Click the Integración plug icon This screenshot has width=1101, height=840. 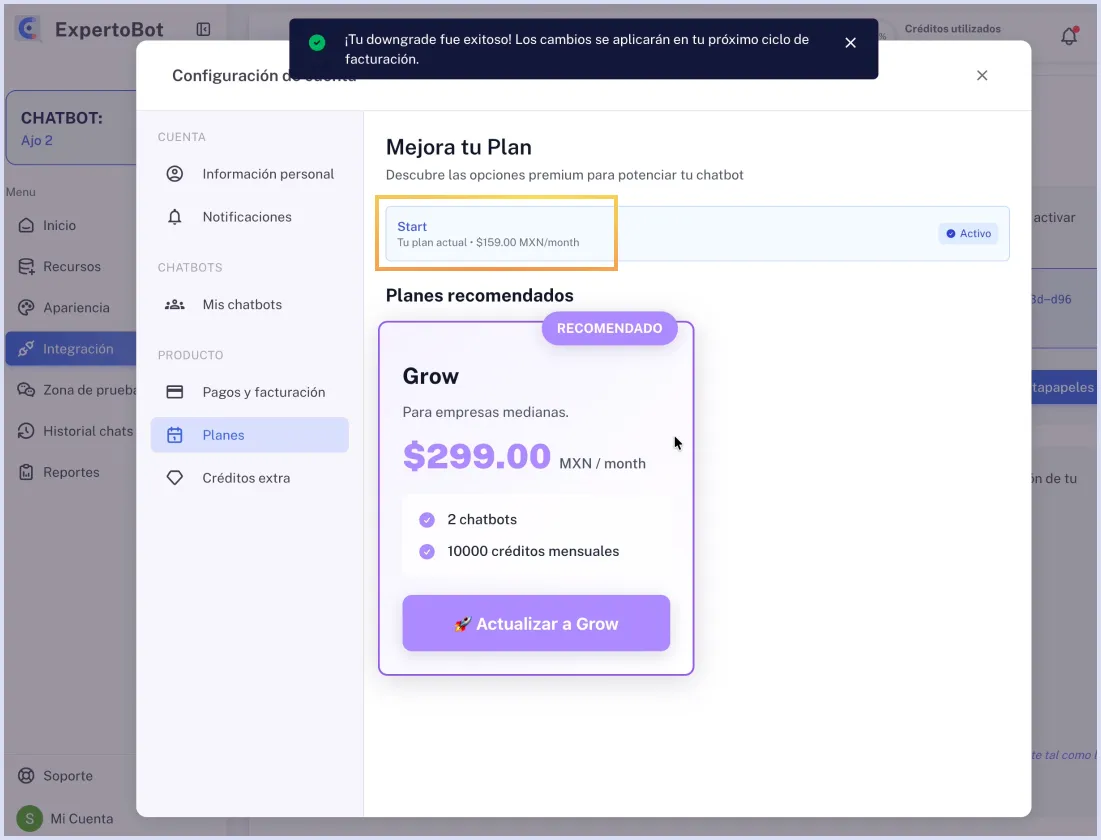pos(26,348)
